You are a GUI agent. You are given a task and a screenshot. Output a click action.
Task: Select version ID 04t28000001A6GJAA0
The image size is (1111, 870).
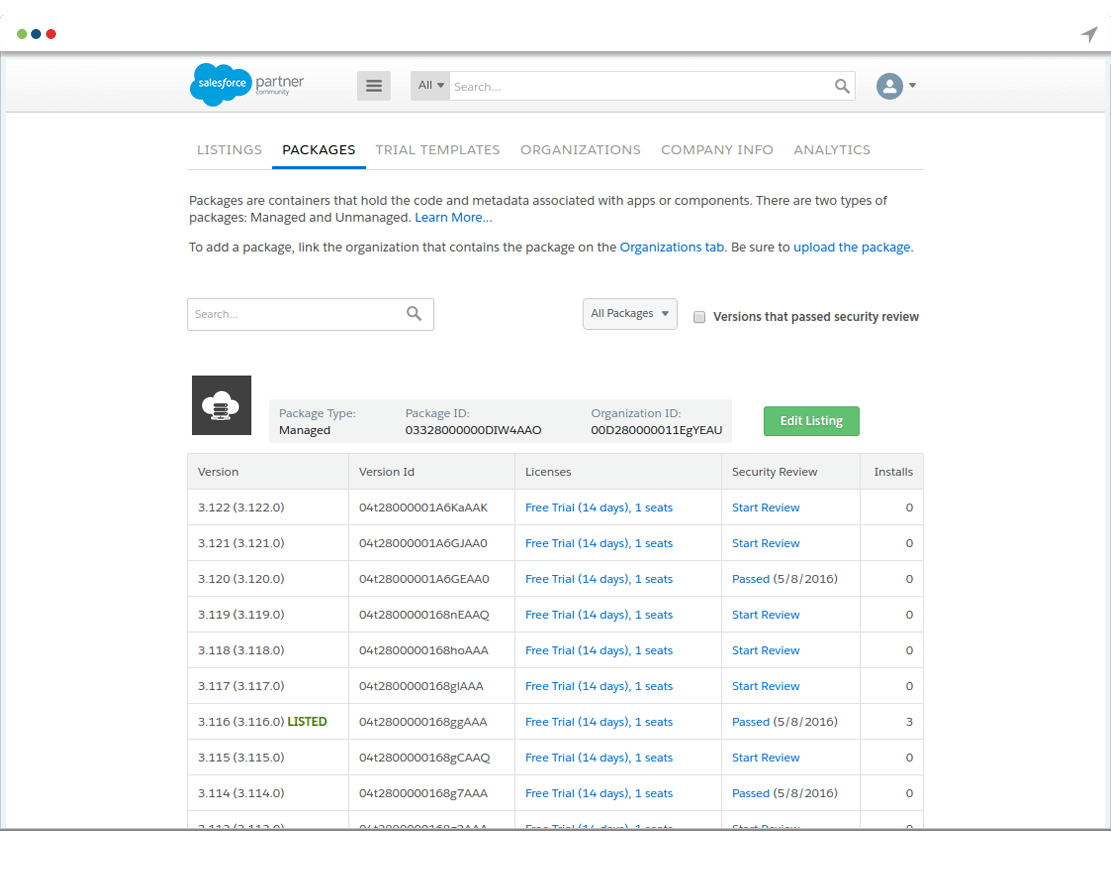tap(423, 543)
